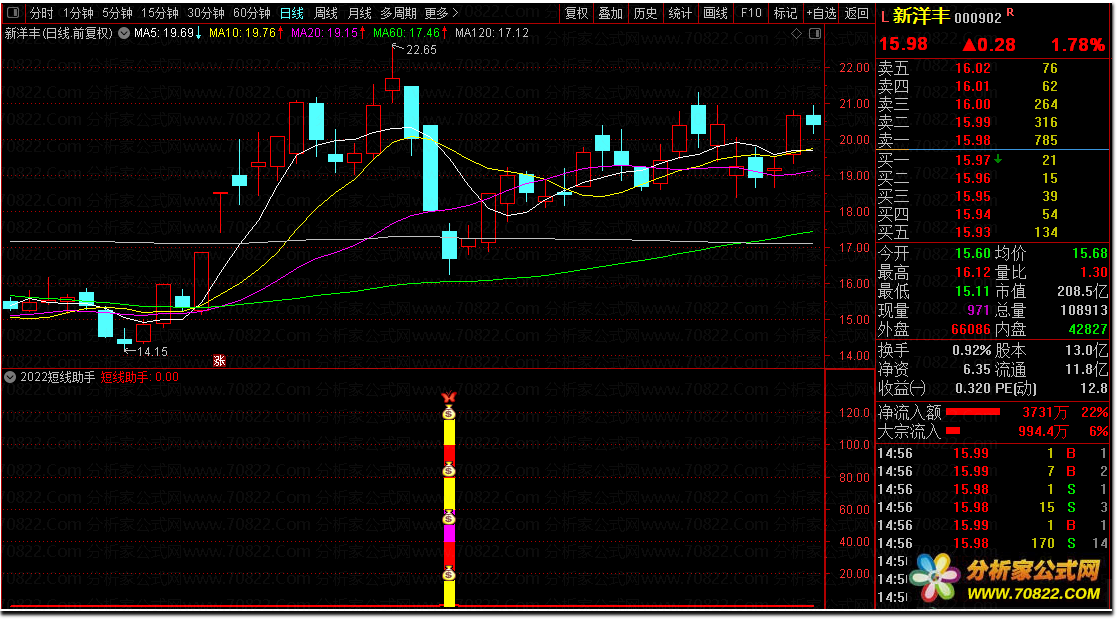Toggle the right info panel icon

click(x=815, y=34)
